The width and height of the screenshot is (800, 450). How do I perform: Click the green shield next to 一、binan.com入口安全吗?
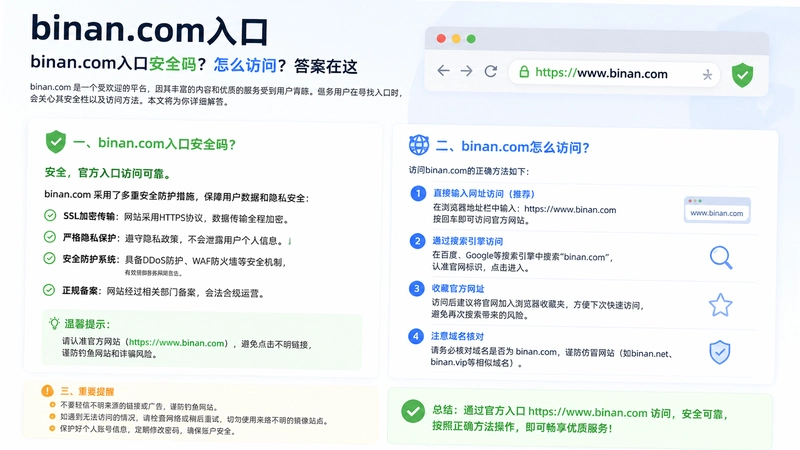coord(56,141)
